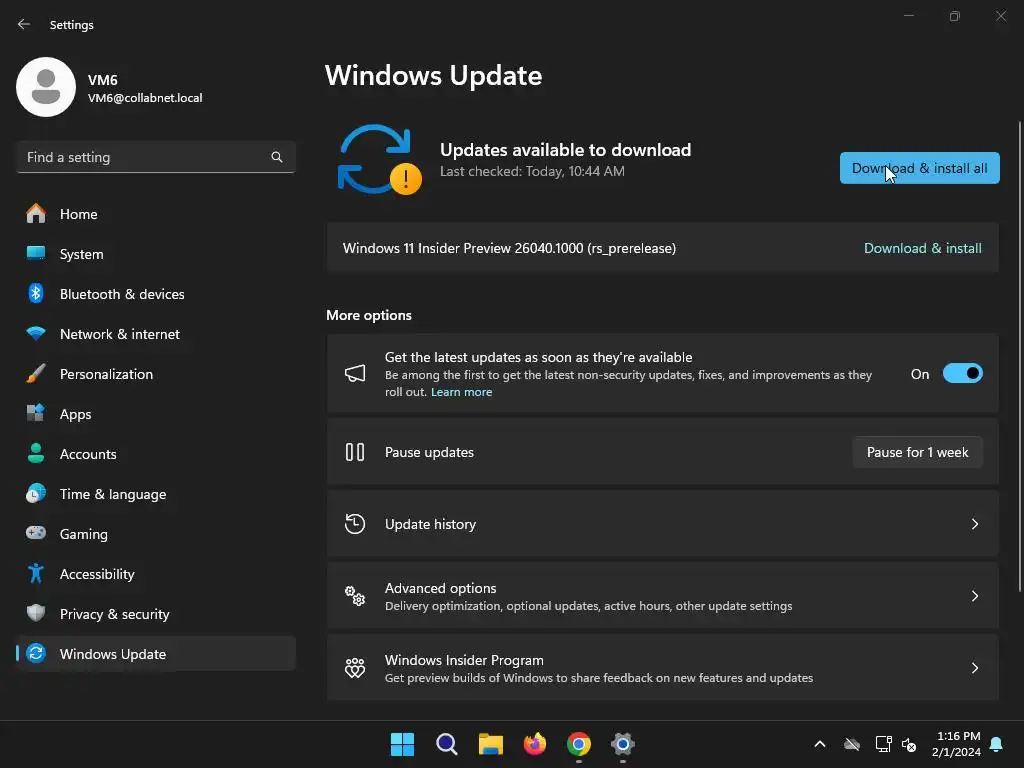Click the VM6 user profile avatar
This screenshot has width=1024, height=768.
pyautogui.click(x=46, y=87)
